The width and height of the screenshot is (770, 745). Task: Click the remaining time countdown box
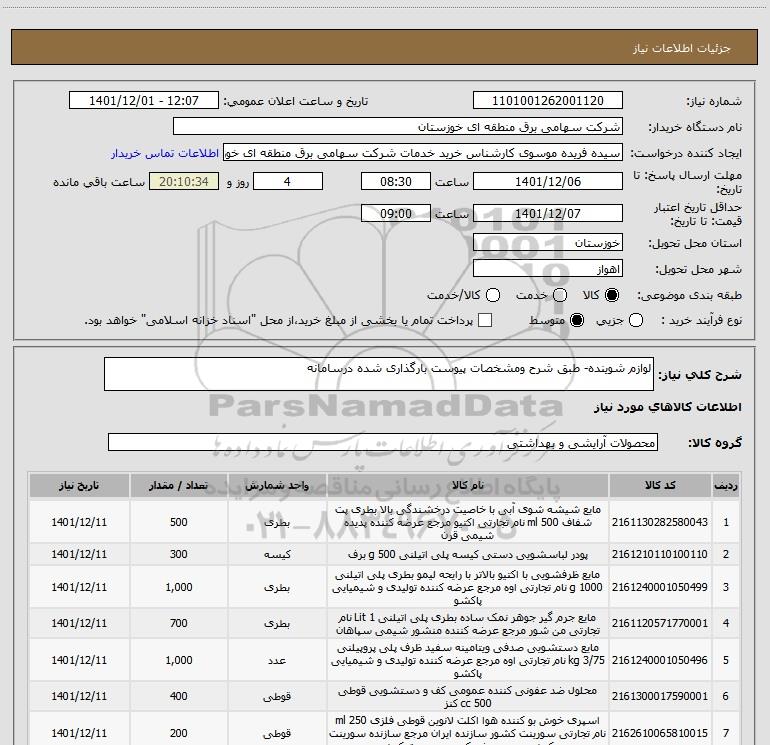click(183, 182)
